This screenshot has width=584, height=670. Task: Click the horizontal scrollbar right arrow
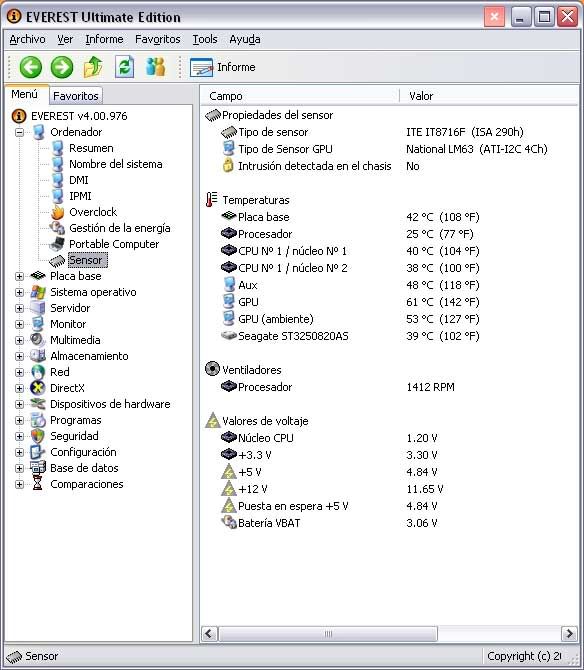[x=569, y=633]
